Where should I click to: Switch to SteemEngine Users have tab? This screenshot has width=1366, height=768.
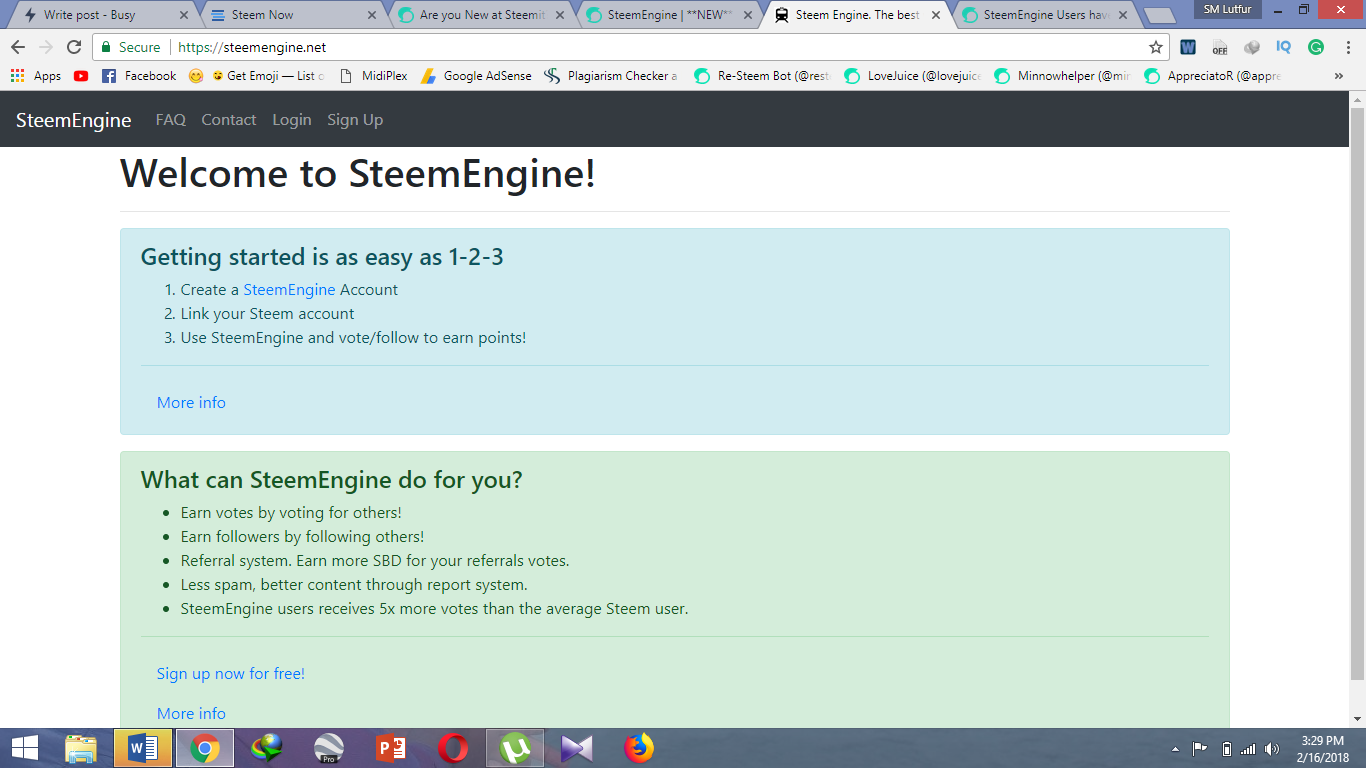click(x=1042, y=15)
